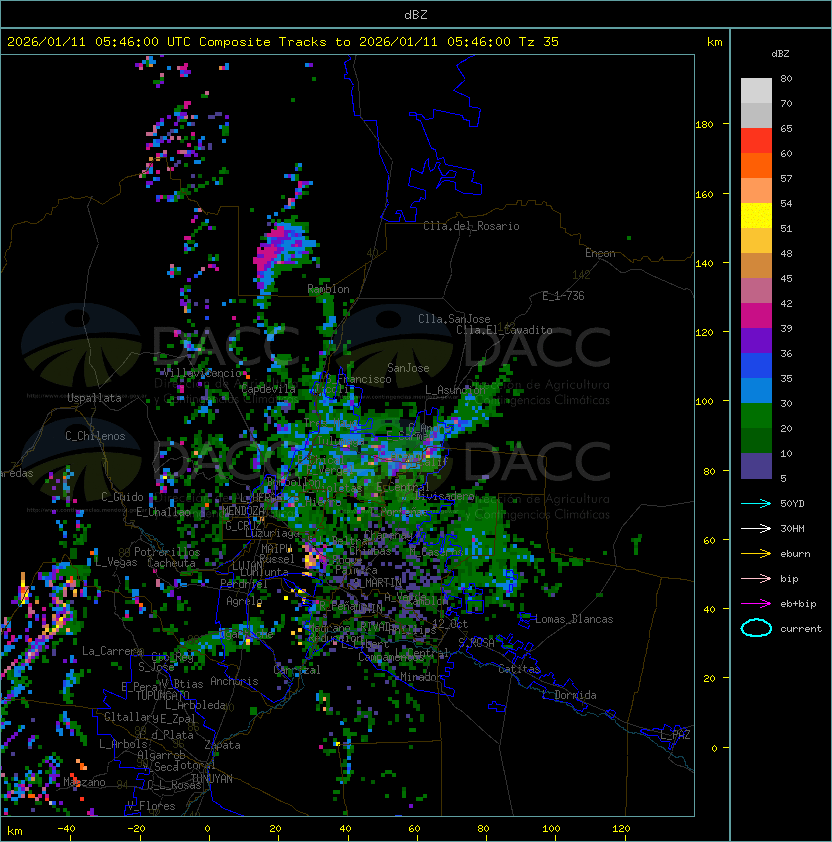Click the 'Encon' map label
832x842 pixels.
coord(600,253)
